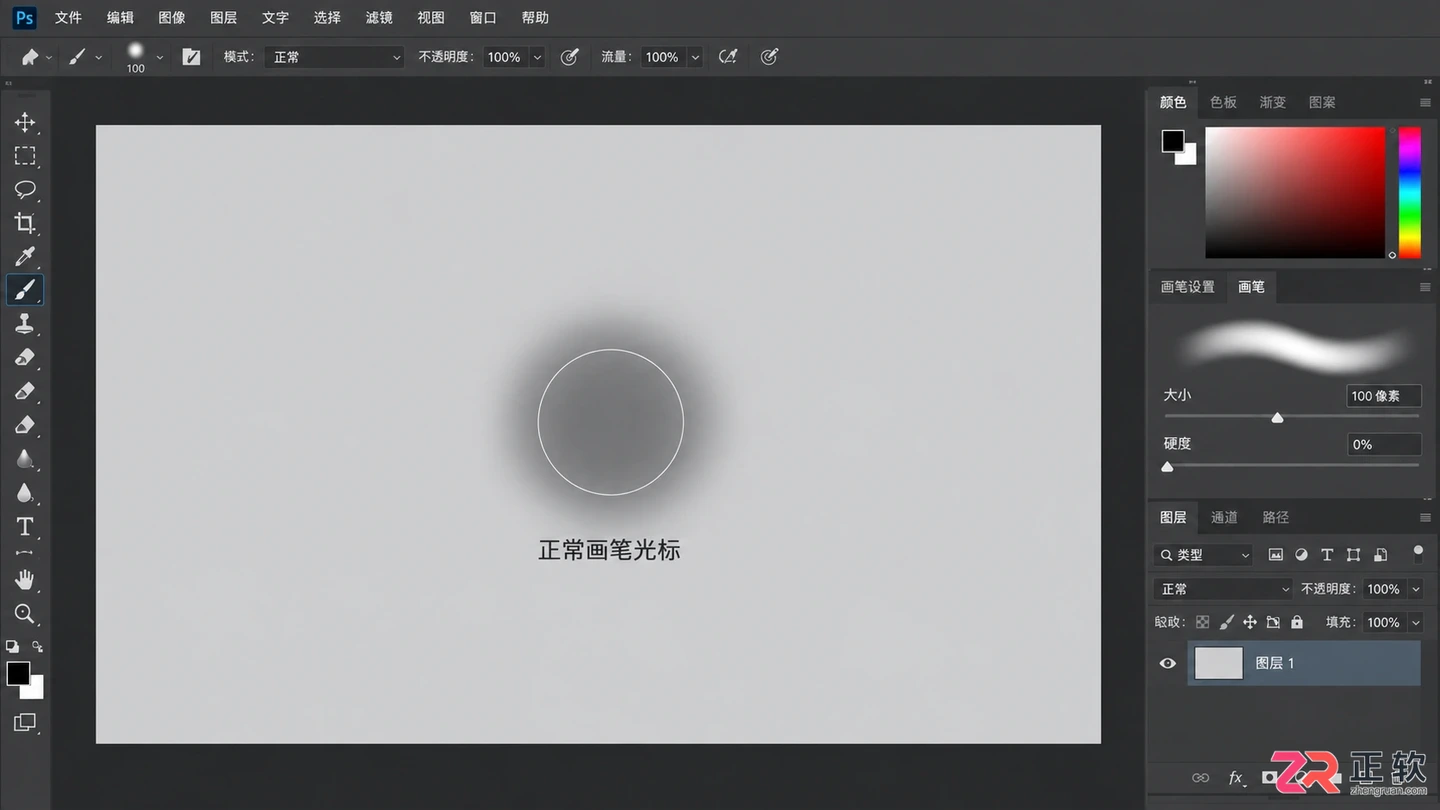
Task: Click the Ps home logo
Action: pos(25,18)
